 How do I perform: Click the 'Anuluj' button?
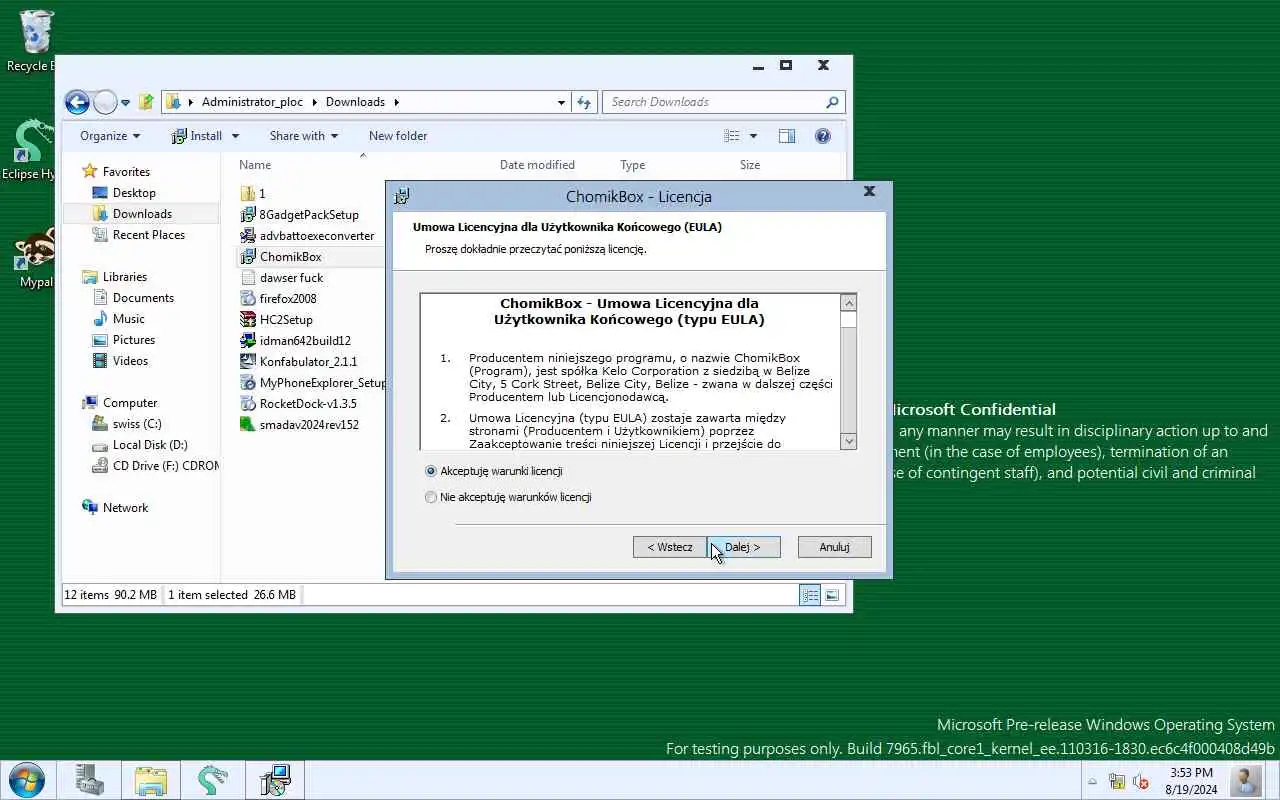click(835, 547)
